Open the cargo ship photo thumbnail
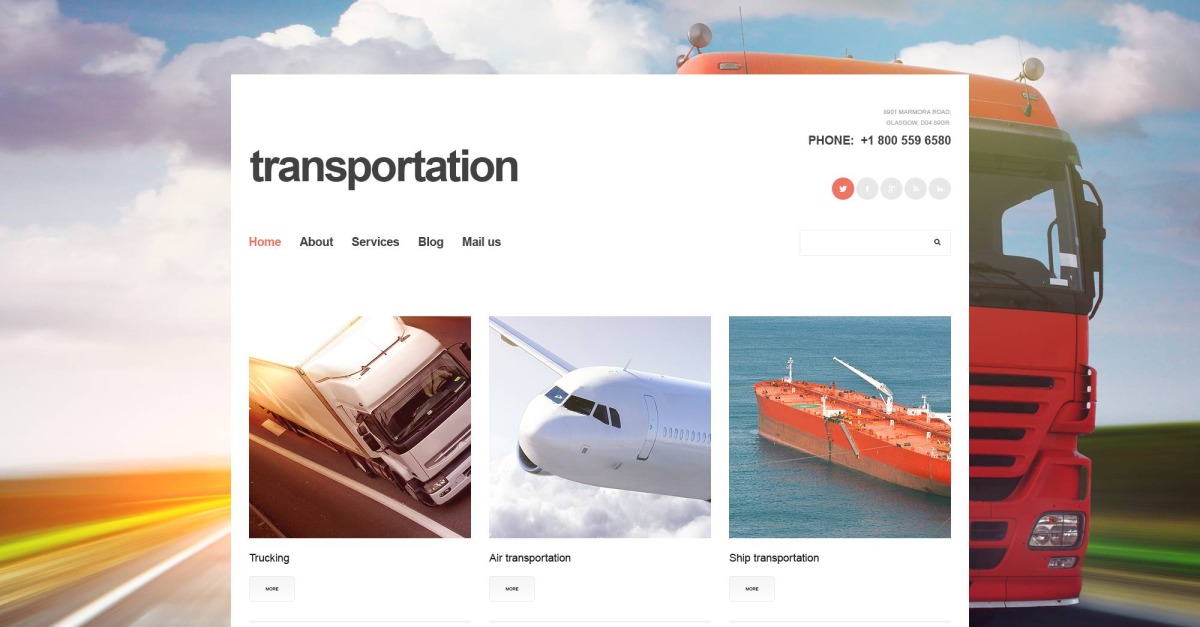Image resolution: width=1200 pixels, height=627 pixels. pos(840,427)
